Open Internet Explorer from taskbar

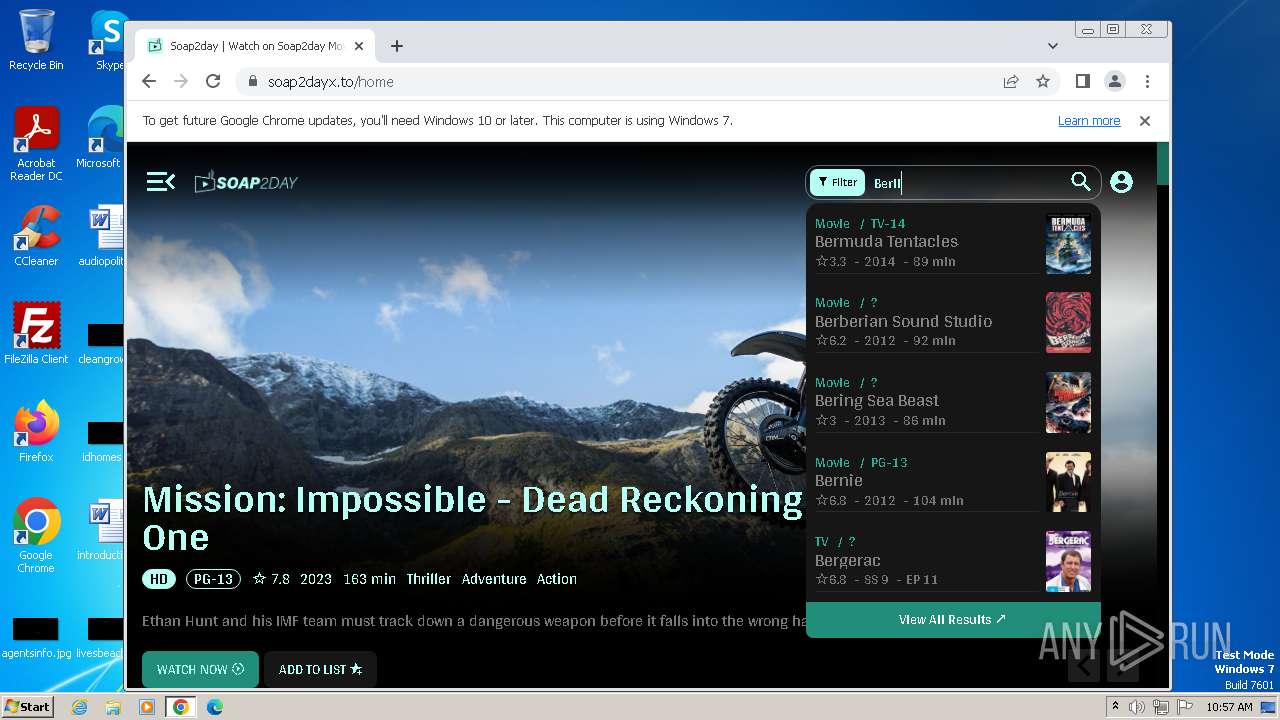(79, 707)
